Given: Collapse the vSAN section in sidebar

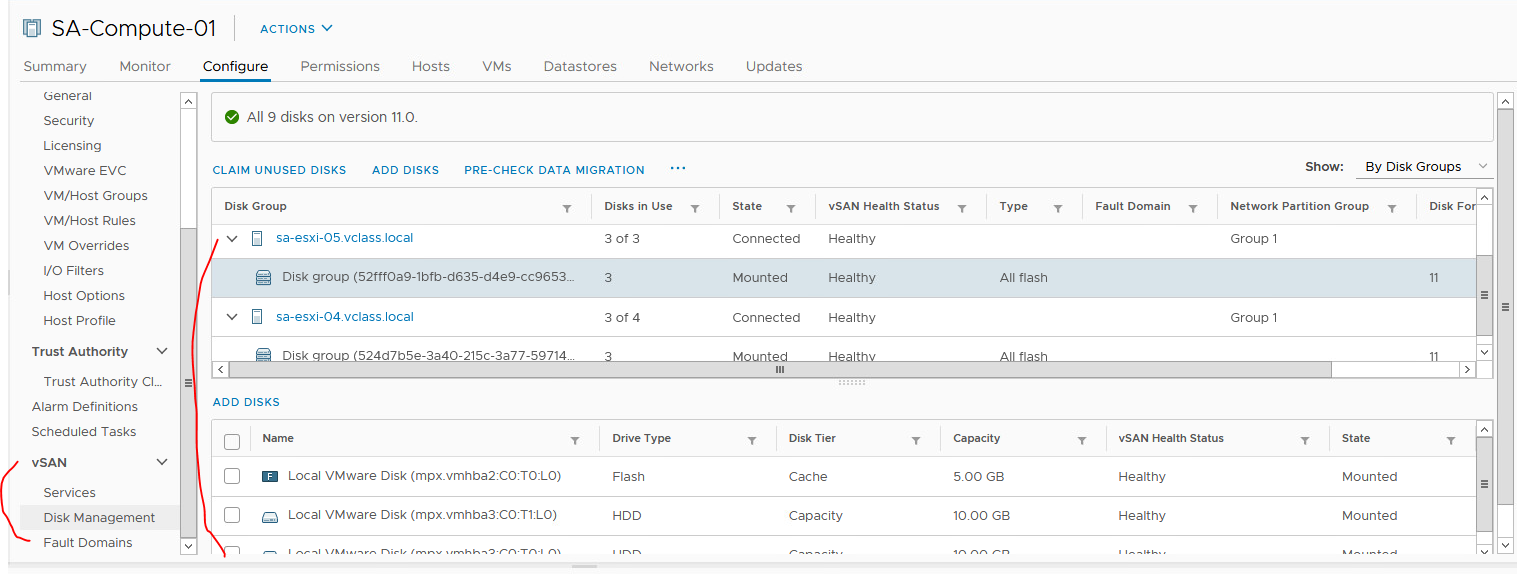Looking at the screenshot, I should [x=162, y=463].
